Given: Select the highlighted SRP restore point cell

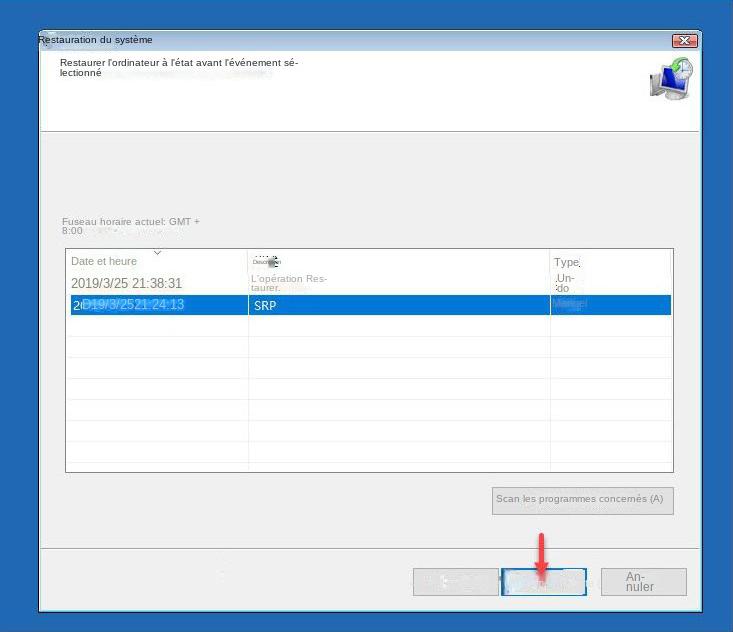Looking at the screenshot, I should (x=399, y=305).
